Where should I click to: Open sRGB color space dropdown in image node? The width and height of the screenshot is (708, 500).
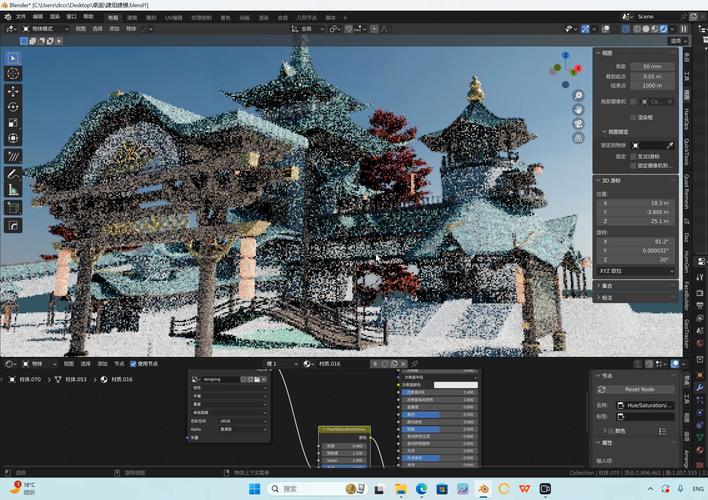(243, 421)
